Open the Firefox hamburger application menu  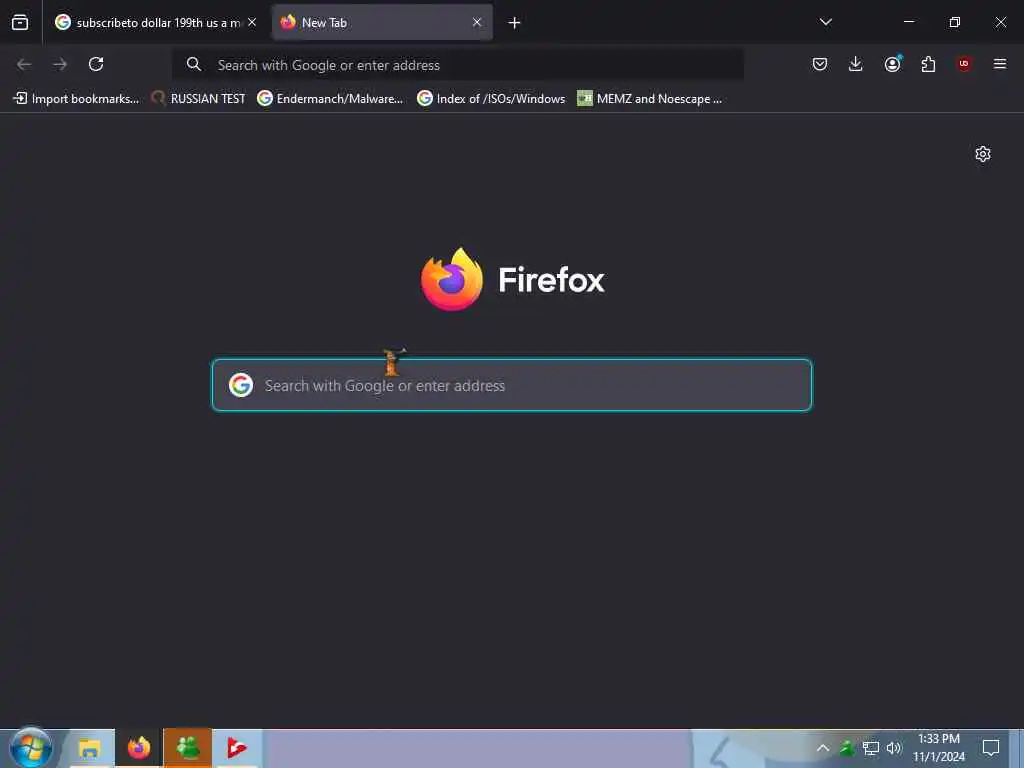click(x=1000, y=64)
